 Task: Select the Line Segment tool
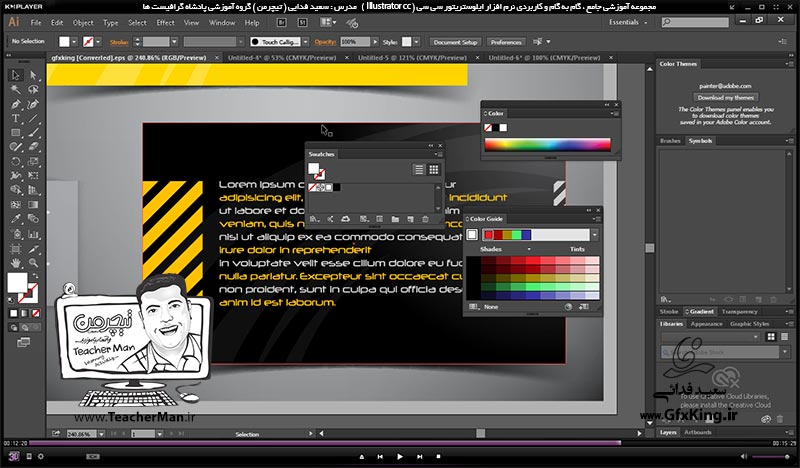(x=33, y=118)
